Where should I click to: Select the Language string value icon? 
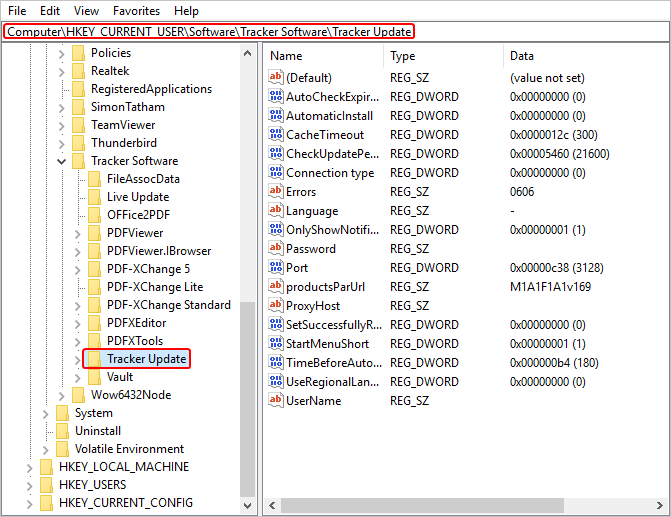(x=276, y=211)
